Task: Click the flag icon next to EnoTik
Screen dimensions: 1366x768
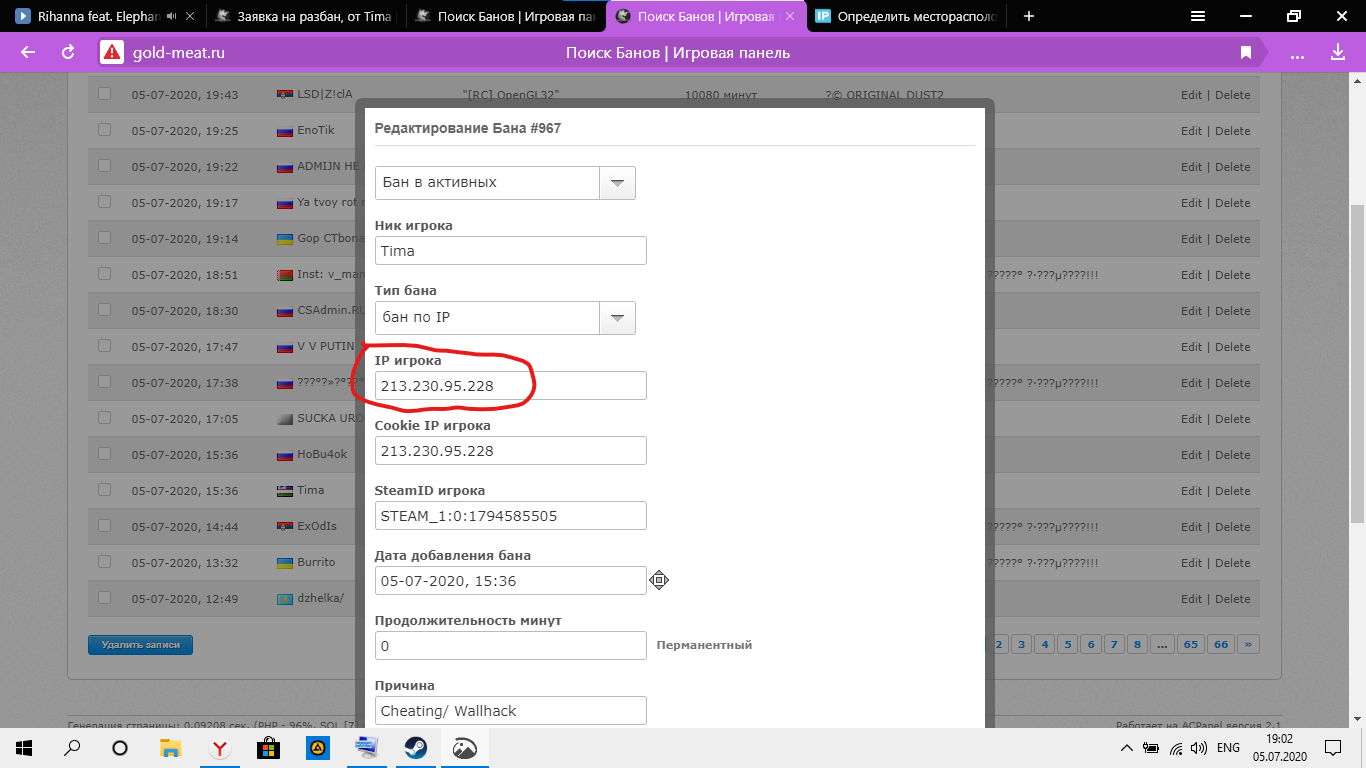Action: pyautogui.click(x=284, y=131)
